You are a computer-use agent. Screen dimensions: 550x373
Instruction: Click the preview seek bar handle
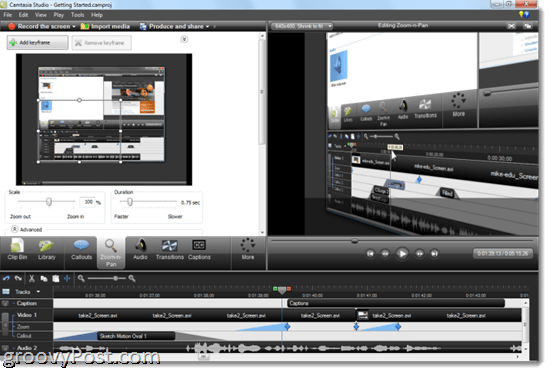coord(355,241)
